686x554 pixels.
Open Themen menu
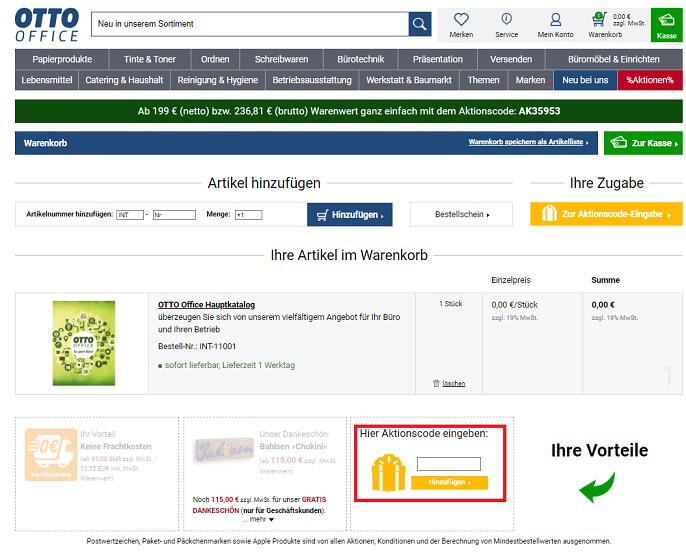[x=483, y=80]
